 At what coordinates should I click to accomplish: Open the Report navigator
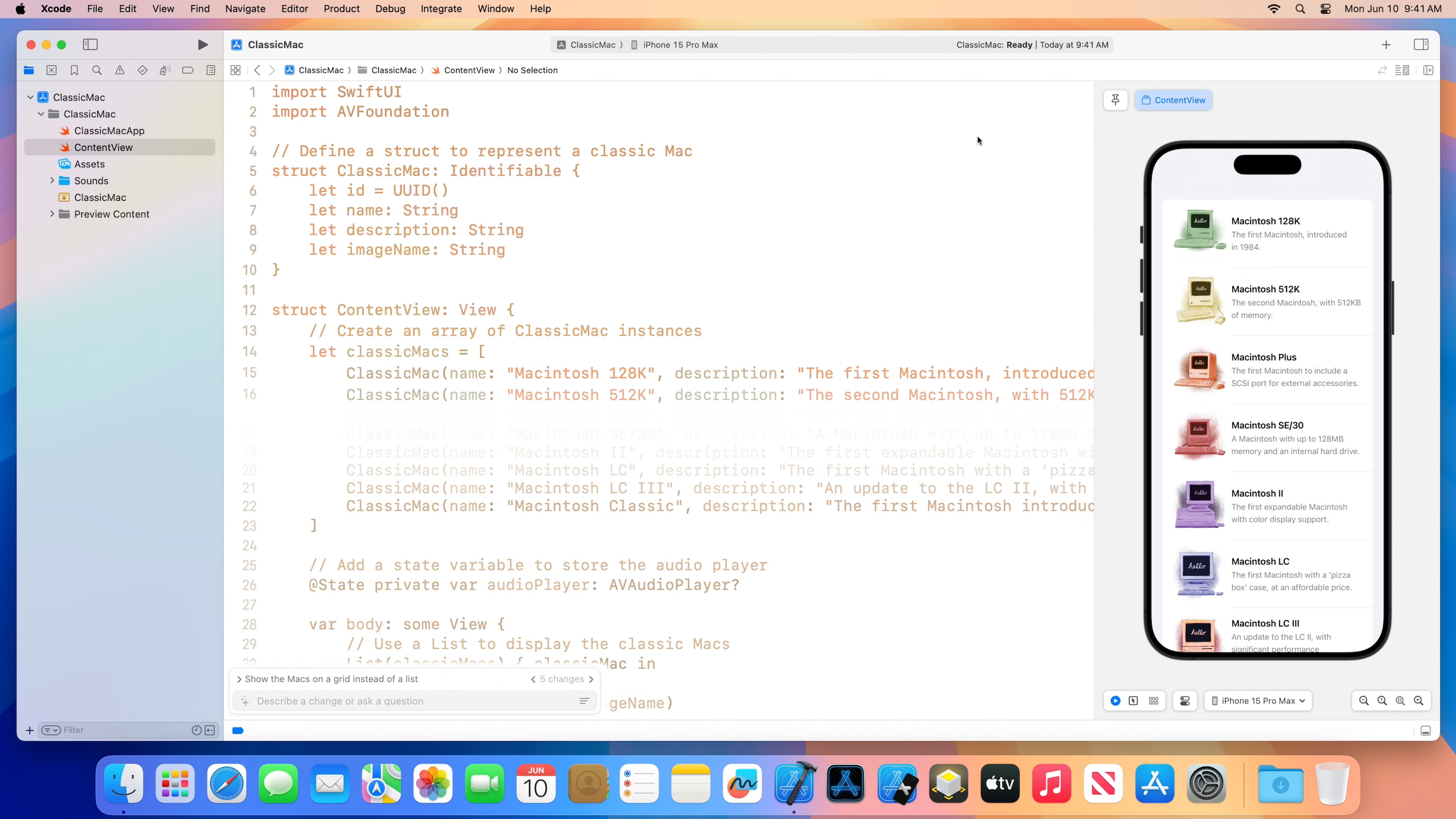point(211,70)
